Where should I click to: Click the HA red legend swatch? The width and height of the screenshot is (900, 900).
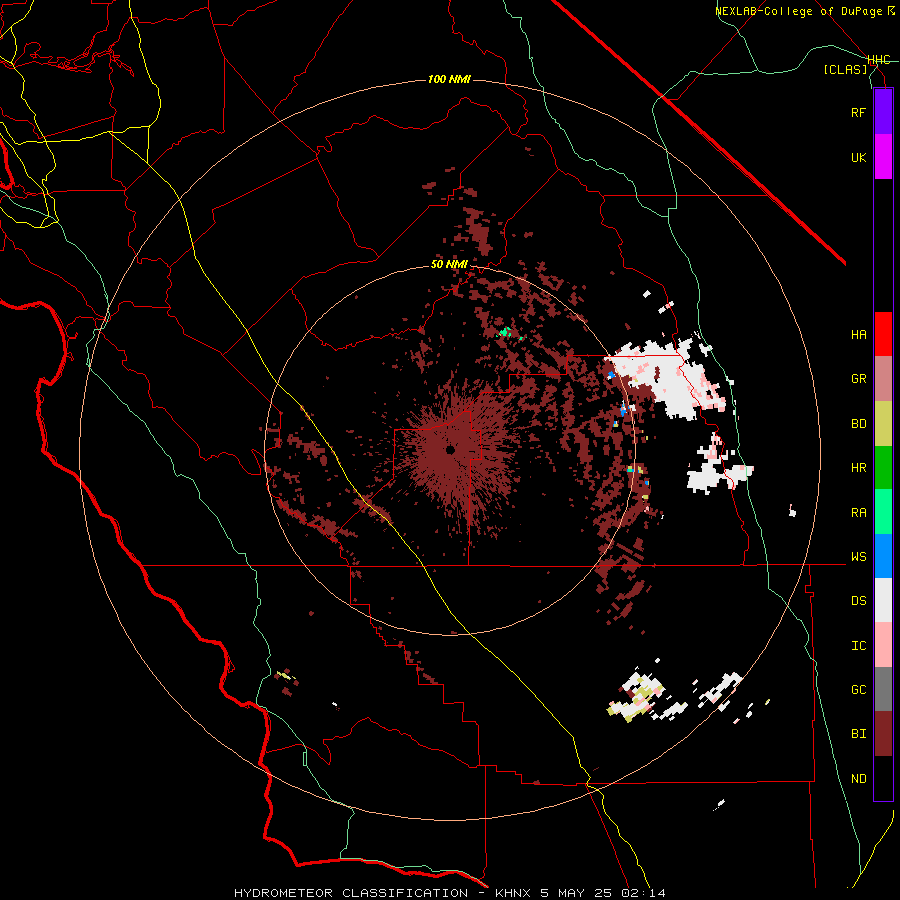(883, 334)
